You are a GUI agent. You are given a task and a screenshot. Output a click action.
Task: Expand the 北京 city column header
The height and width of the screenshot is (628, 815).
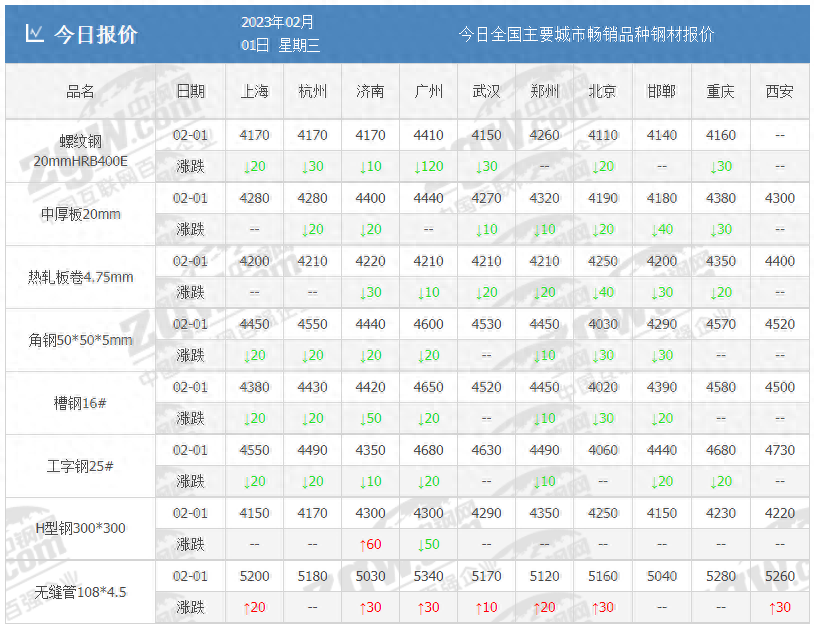click(603, 91)
